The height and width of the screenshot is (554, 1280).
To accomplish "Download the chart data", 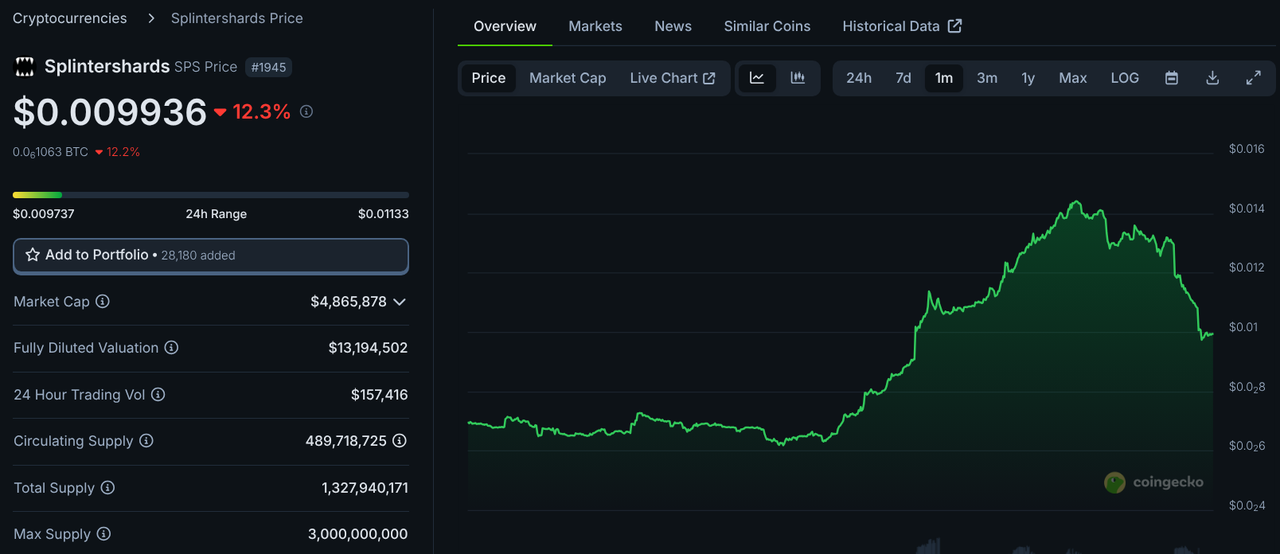I will coord(1213,78).
